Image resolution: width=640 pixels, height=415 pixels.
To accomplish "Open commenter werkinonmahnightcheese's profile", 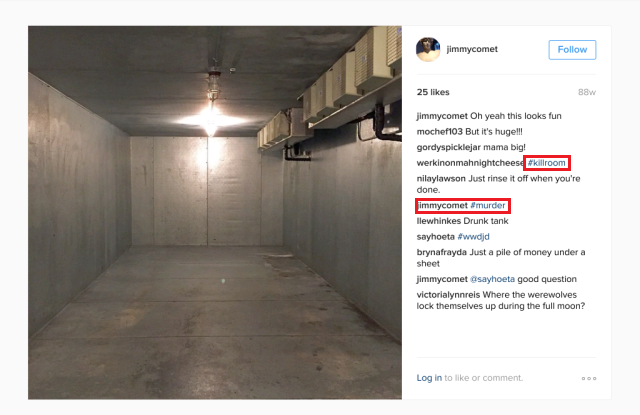I will coord(470,163).
